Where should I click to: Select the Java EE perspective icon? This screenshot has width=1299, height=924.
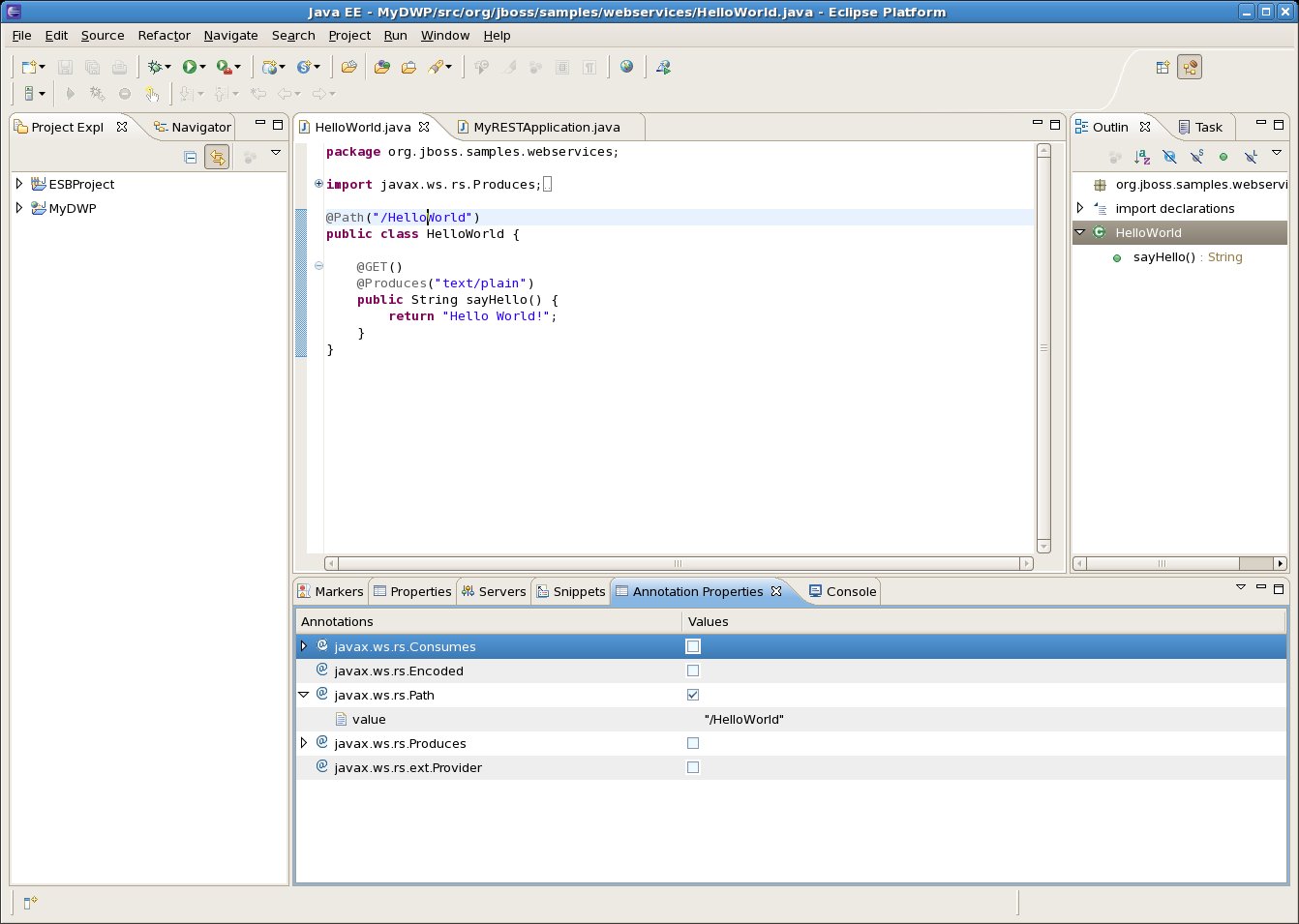point(1190,67)
